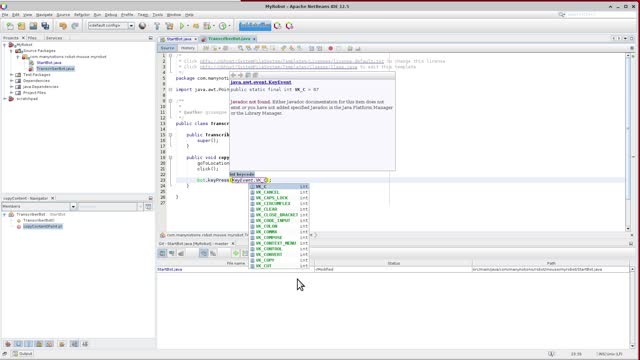Open the Refactor menu

(82, 15)
